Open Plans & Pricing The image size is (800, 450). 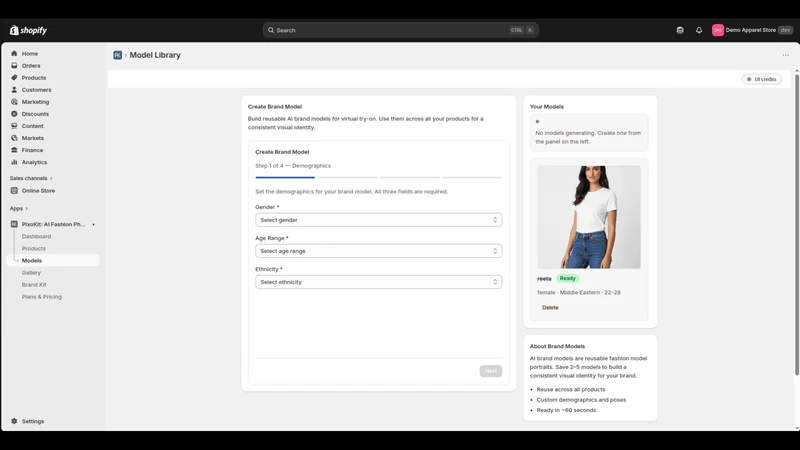[x=42, y=296]
